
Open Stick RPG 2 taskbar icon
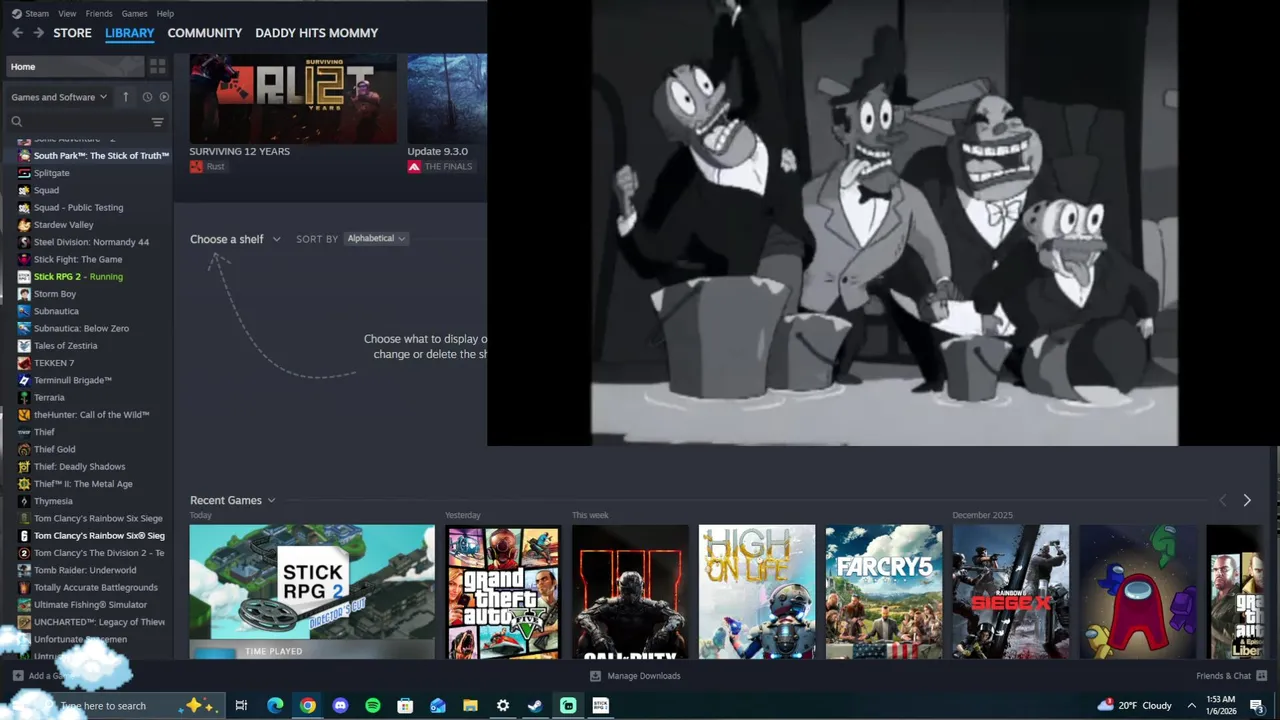coord(600,705)
